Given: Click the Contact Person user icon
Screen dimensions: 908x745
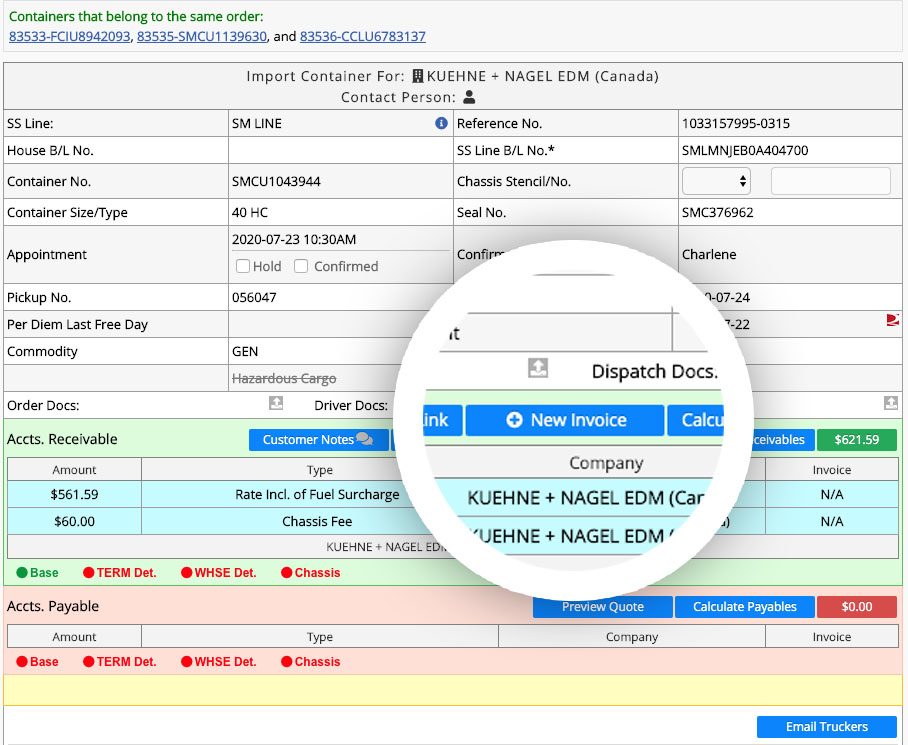Looking at the screenshot, I should [469, 97].
